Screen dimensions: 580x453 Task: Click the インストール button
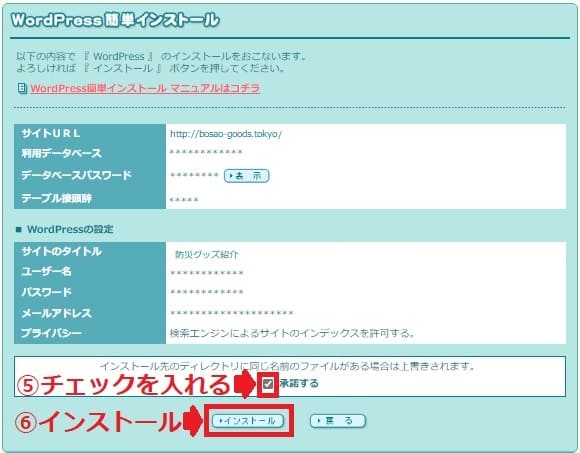pos(248,421)
